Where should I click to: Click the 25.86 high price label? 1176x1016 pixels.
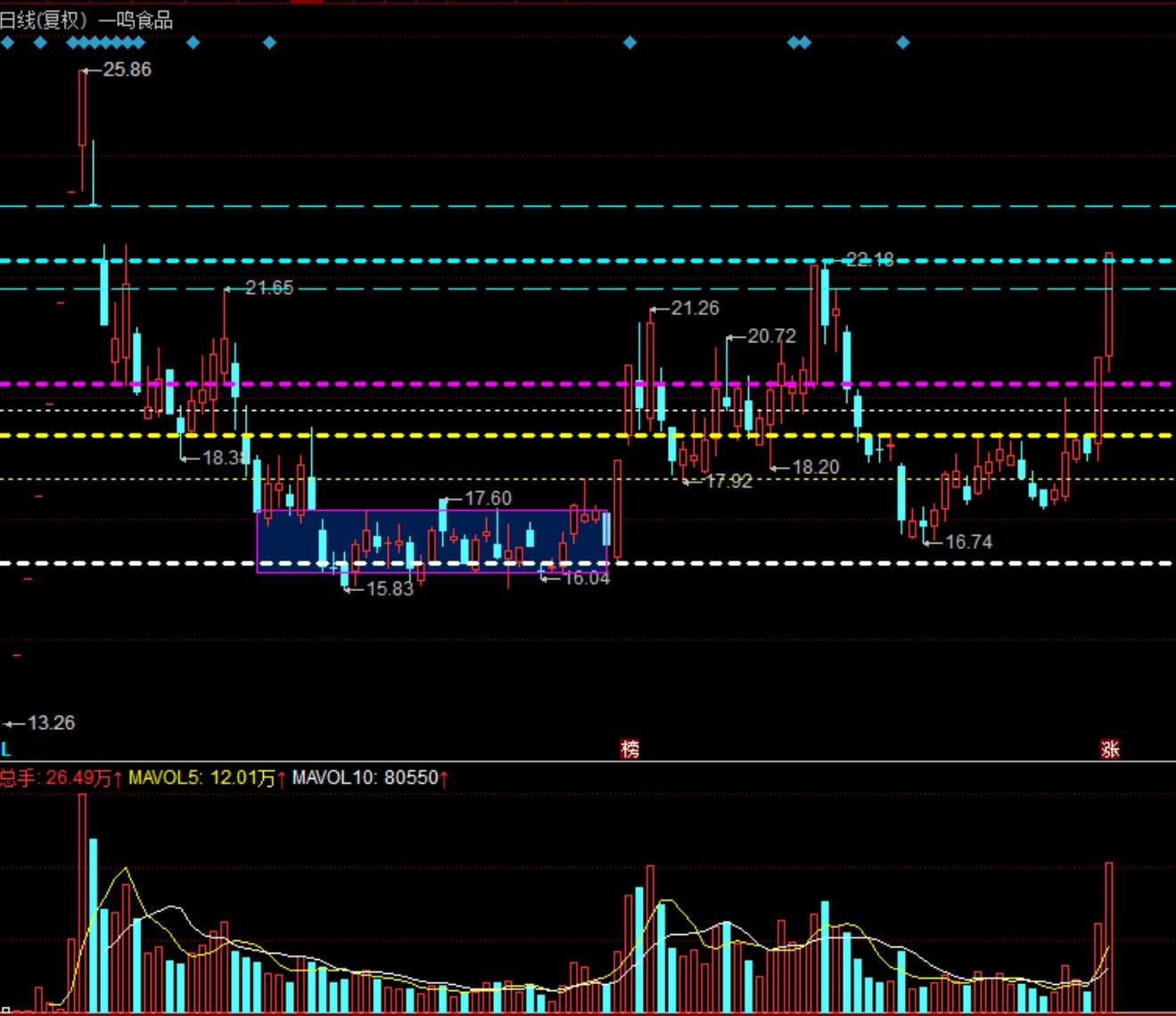[127, 70]
